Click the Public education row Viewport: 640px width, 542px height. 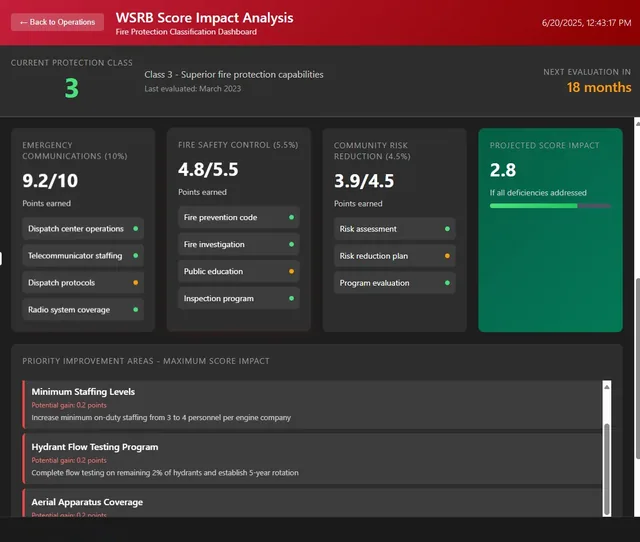pyautogui.click(x=239, y=271)
